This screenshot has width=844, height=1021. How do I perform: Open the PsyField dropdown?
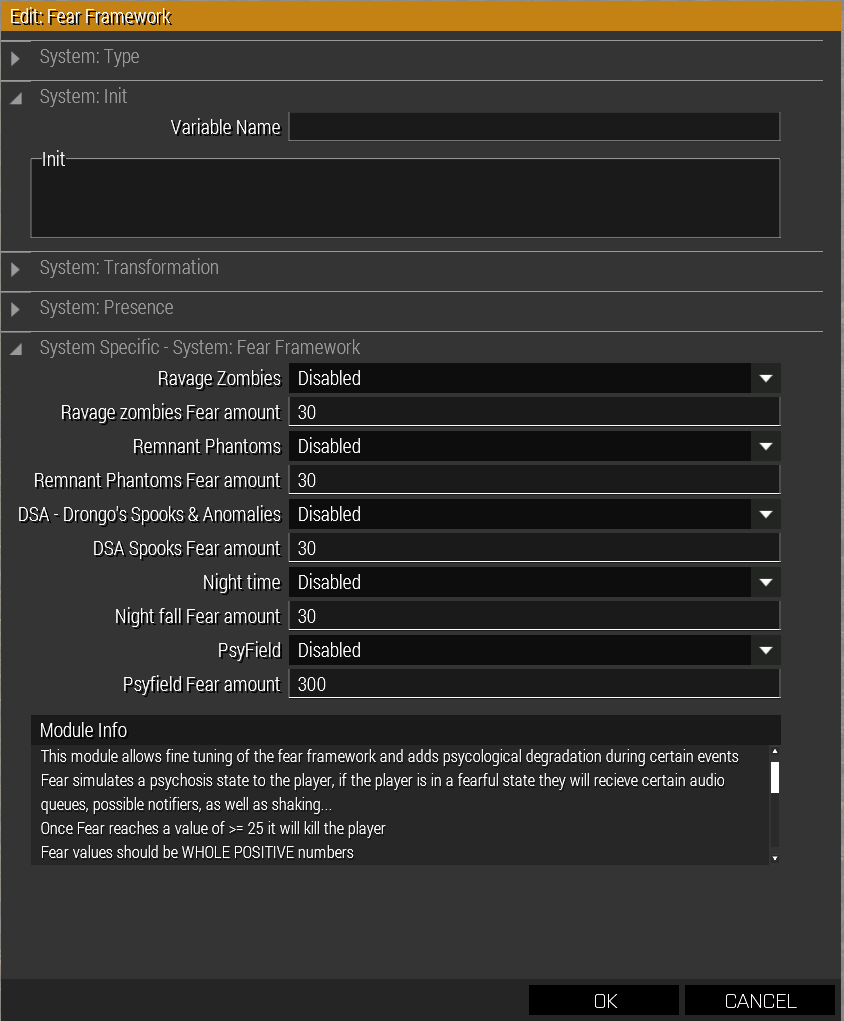click(x=766, y=650)
